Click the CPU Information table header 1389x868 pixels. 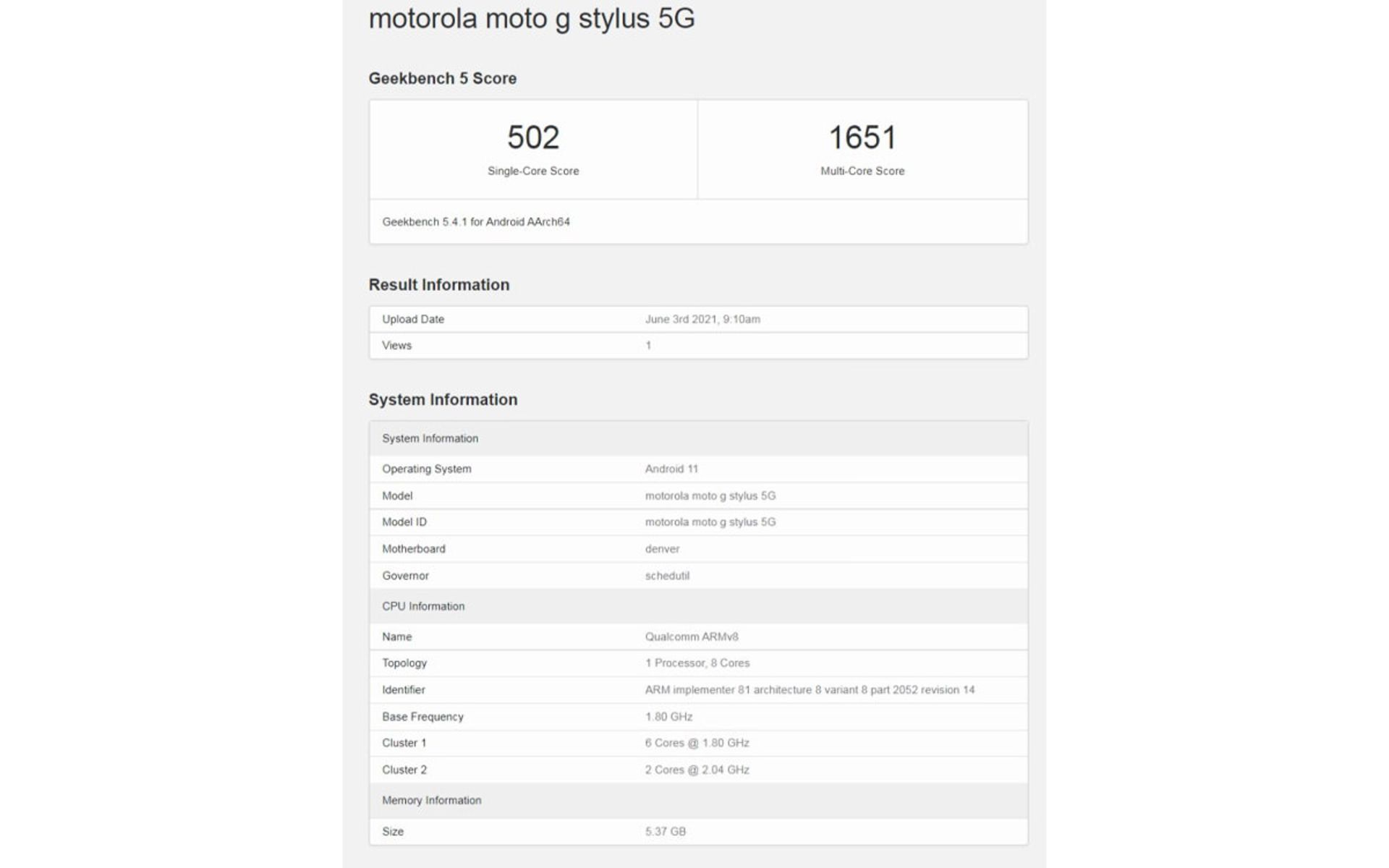[x=423, y=606]
